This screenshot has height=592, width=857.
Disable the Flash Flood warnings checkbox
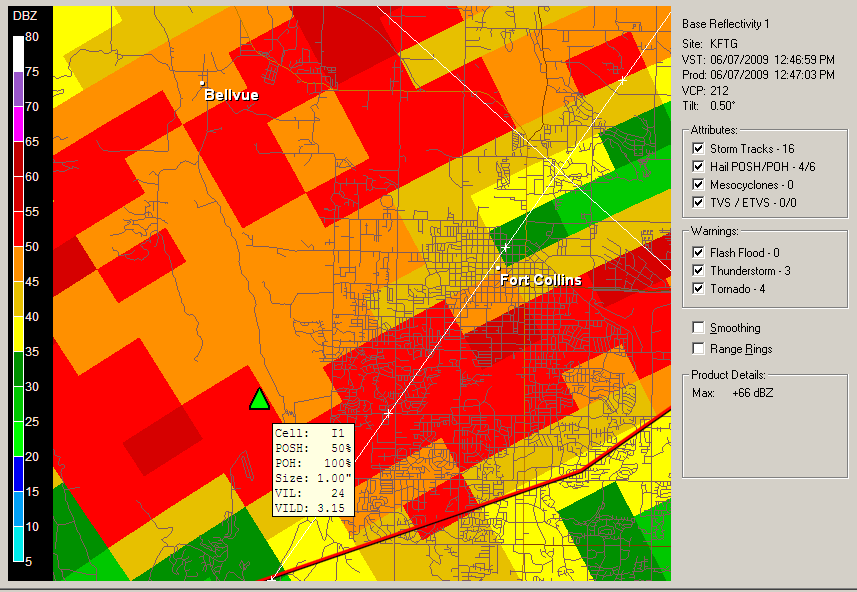click(x=698, y=252)
